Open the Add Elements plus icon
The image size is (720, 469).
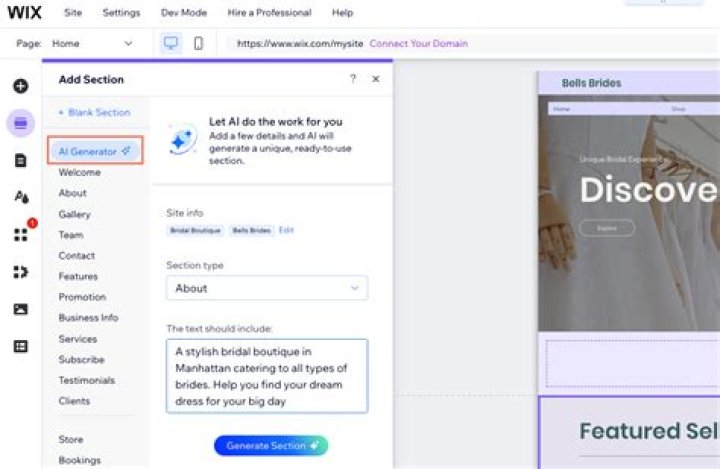(21, 86)
